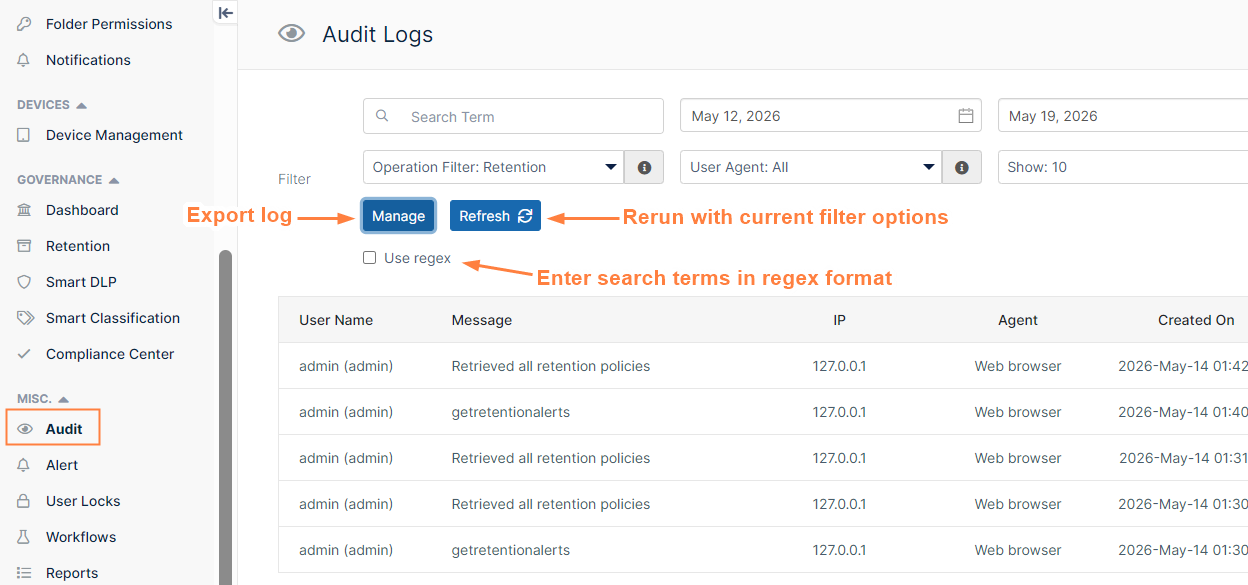Click the governance Dashboard building icon
The image size is (1248, 585).
click(24, 210)
